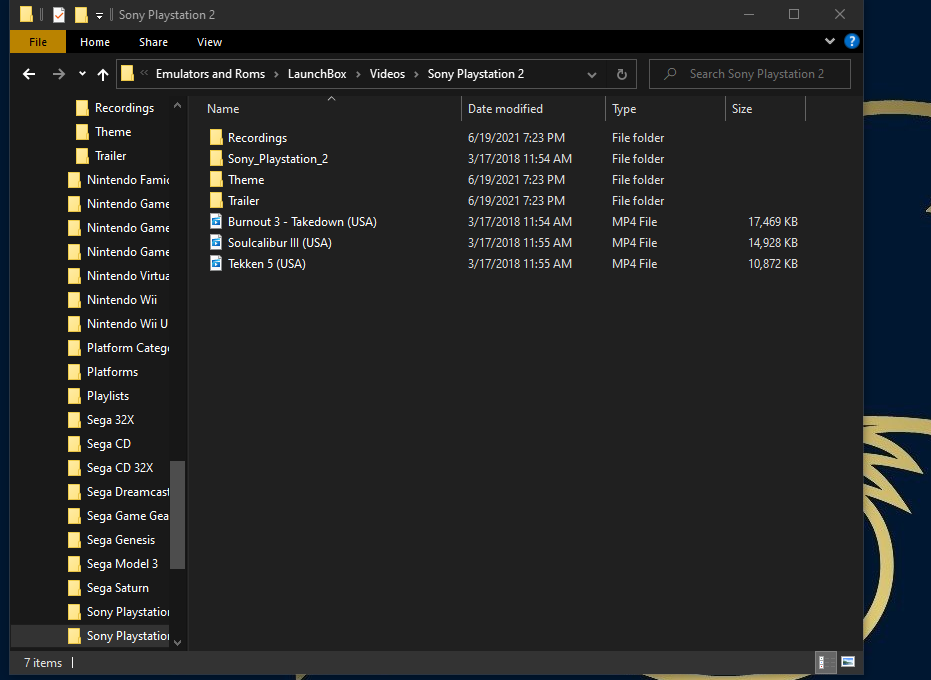
Task: Open Recordings in the navigation tree
Action: [124, 108]
